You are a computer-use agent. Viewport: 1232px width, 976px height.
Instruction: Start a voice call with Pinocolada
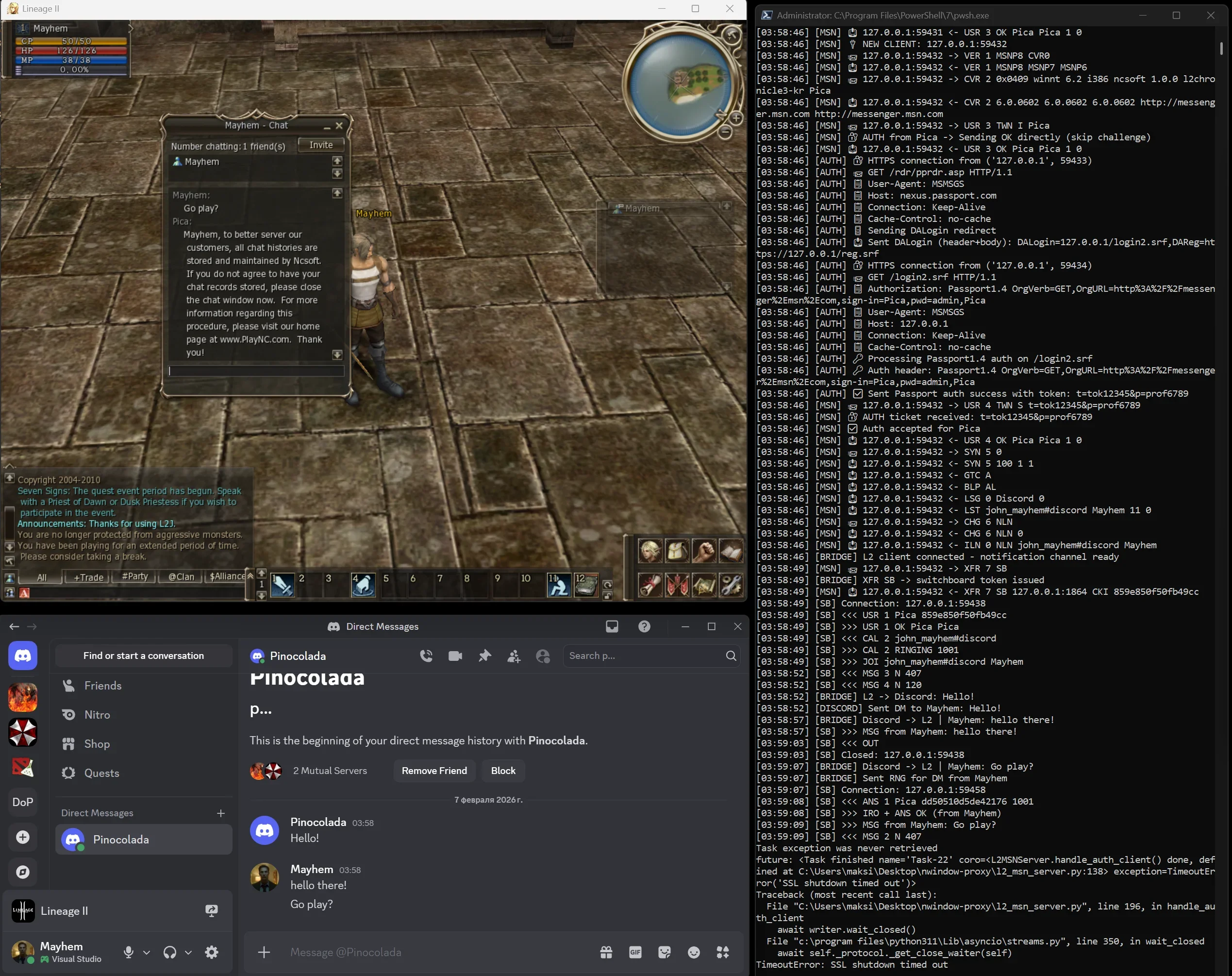(426, 656)
